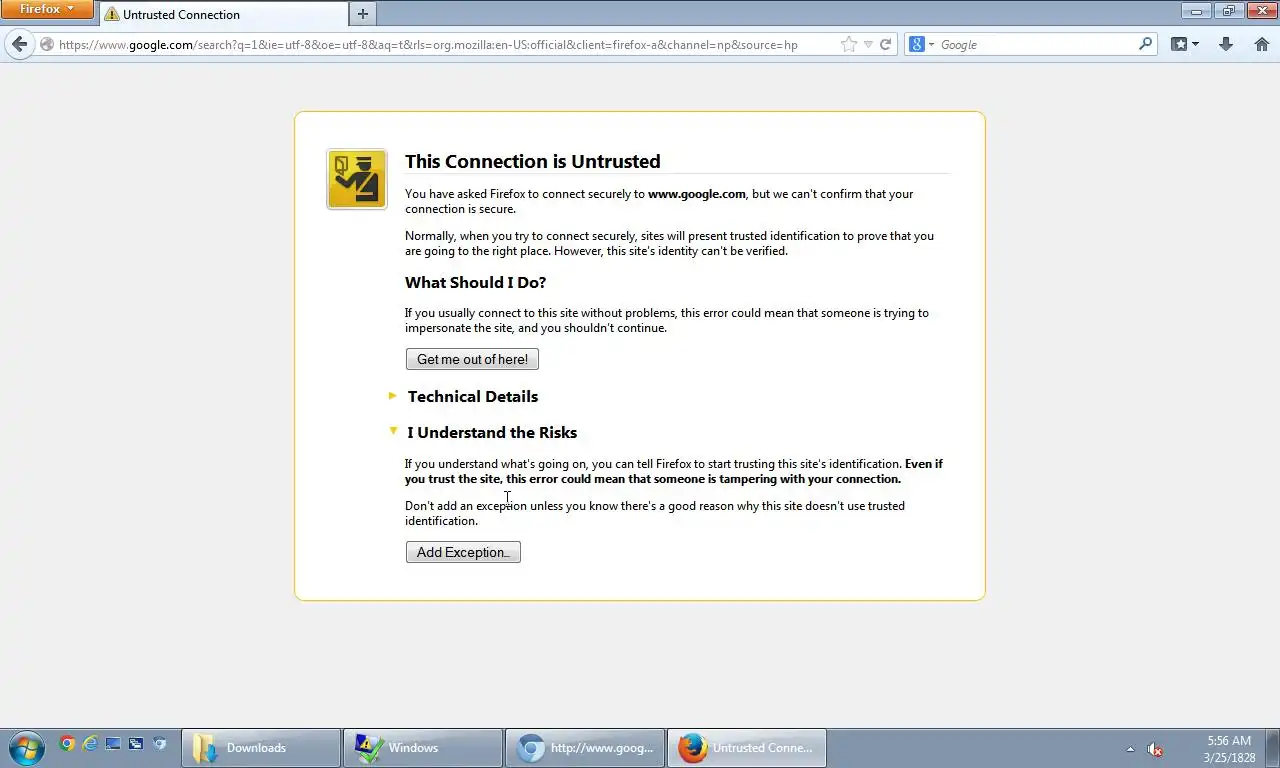This screenshot has height=768, width=1280.
Task: Restore down the Firefox window
Action: click(x=1228, y=10)
